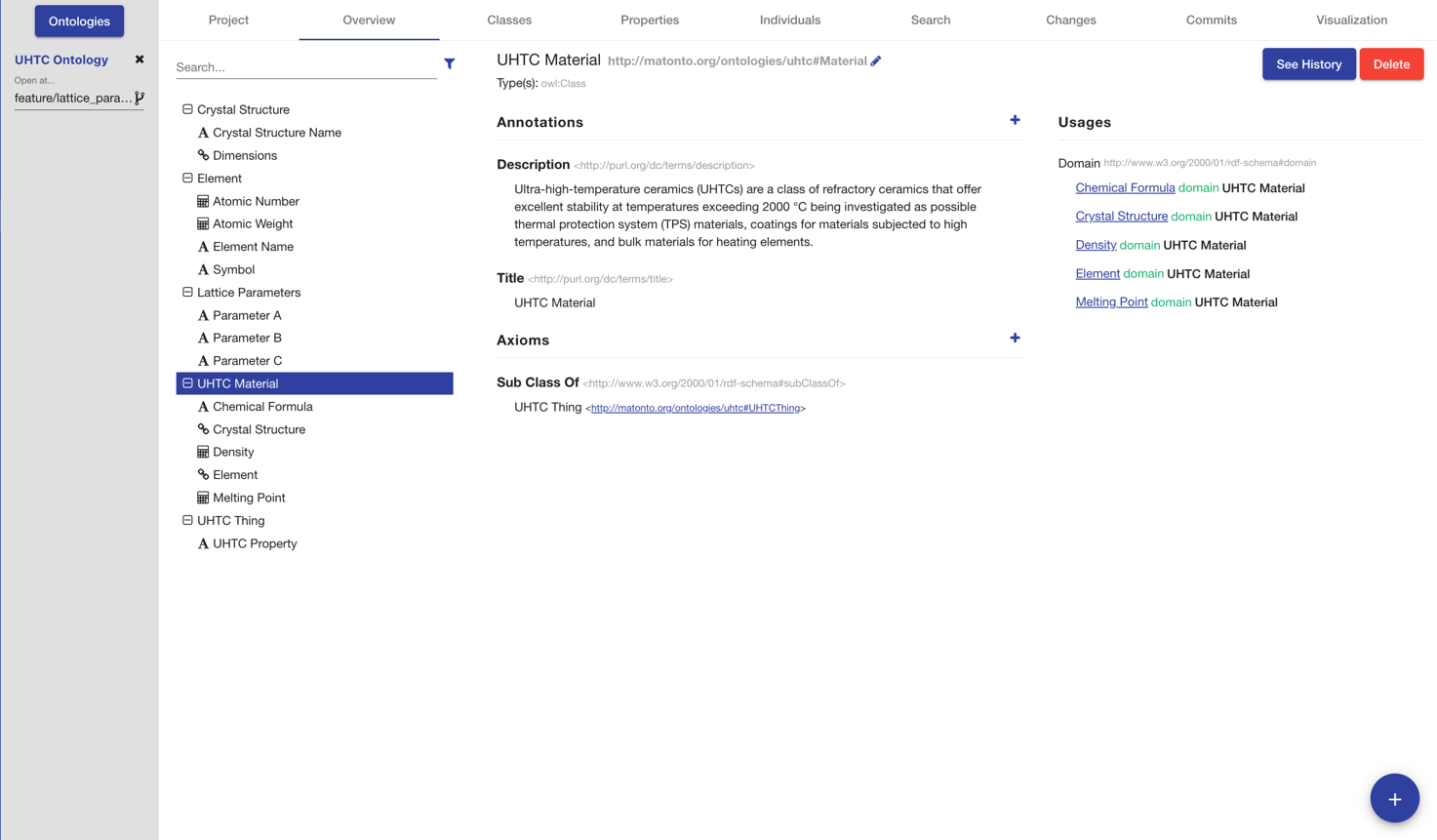Collapse the Crystal Structure tree node
This screenshot has width=1437, height=840.
187,109
